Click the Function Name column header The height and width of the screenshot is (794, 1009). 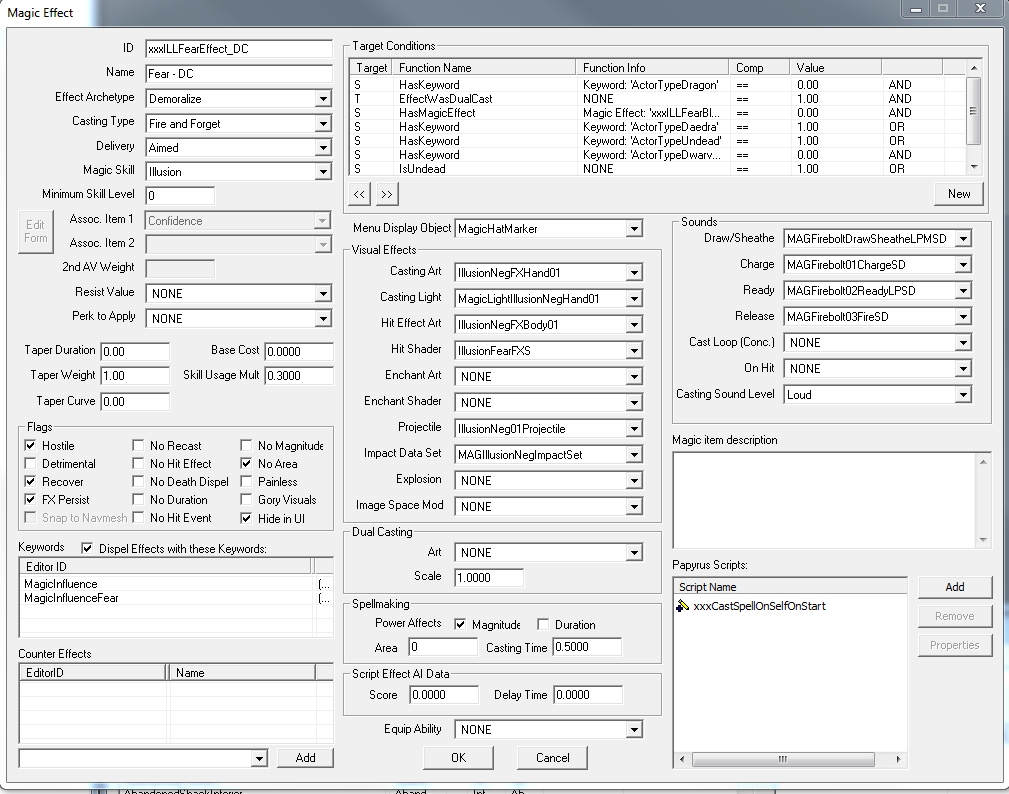click(484, 68)
